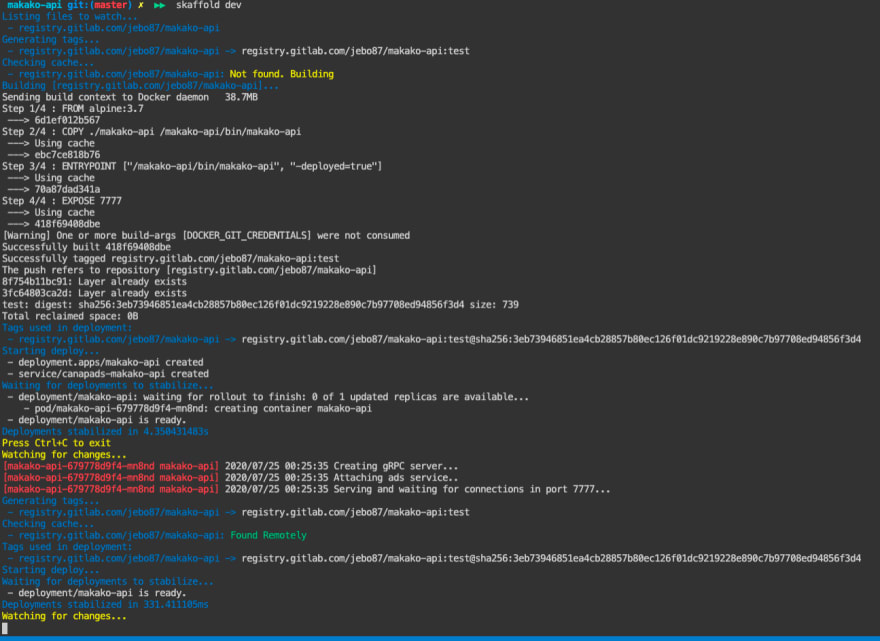Click '8f754b11bc91: Layer already exists' line
The image size is (880, 641).
[94, 282]
